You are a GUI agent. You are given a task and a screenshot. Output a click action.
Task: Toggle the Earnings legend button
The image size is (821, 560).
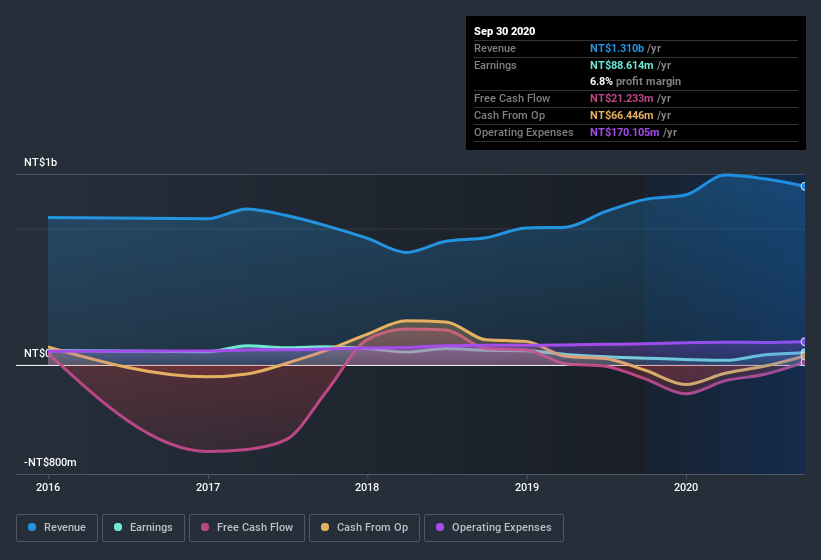[143, 528]
